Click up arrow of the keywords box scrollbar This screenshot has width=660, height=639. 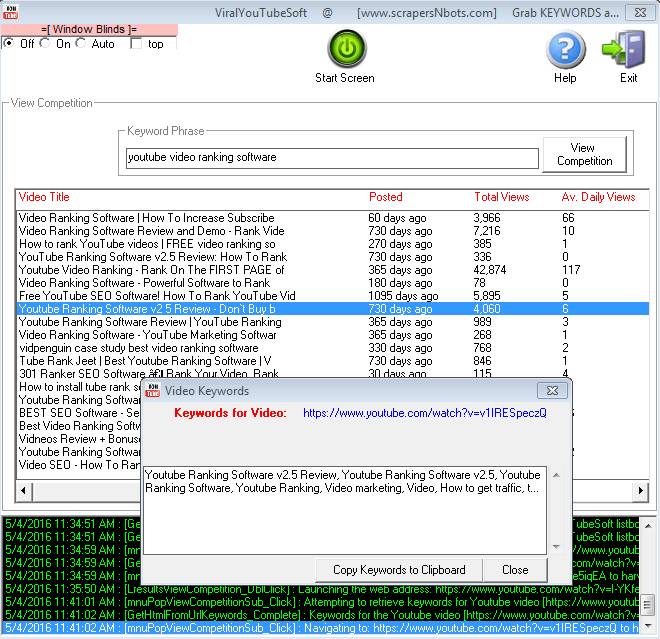pos(556,475)
